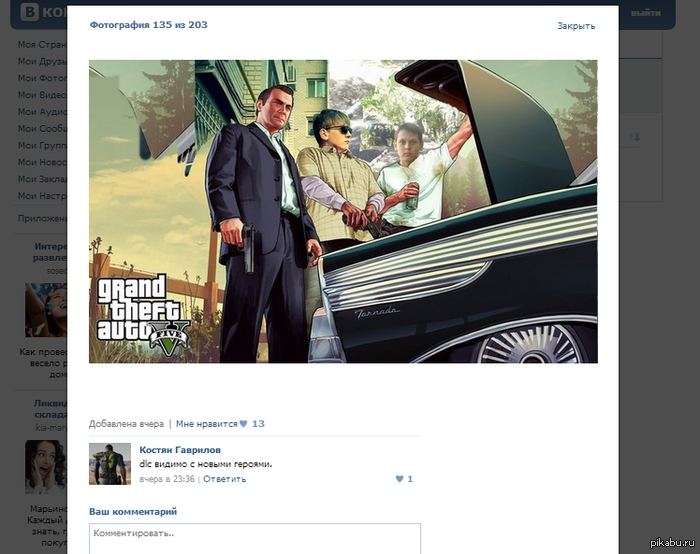
Task: Open Костян Гаврилов's profile name link
Action: click(x=180, y=450)
